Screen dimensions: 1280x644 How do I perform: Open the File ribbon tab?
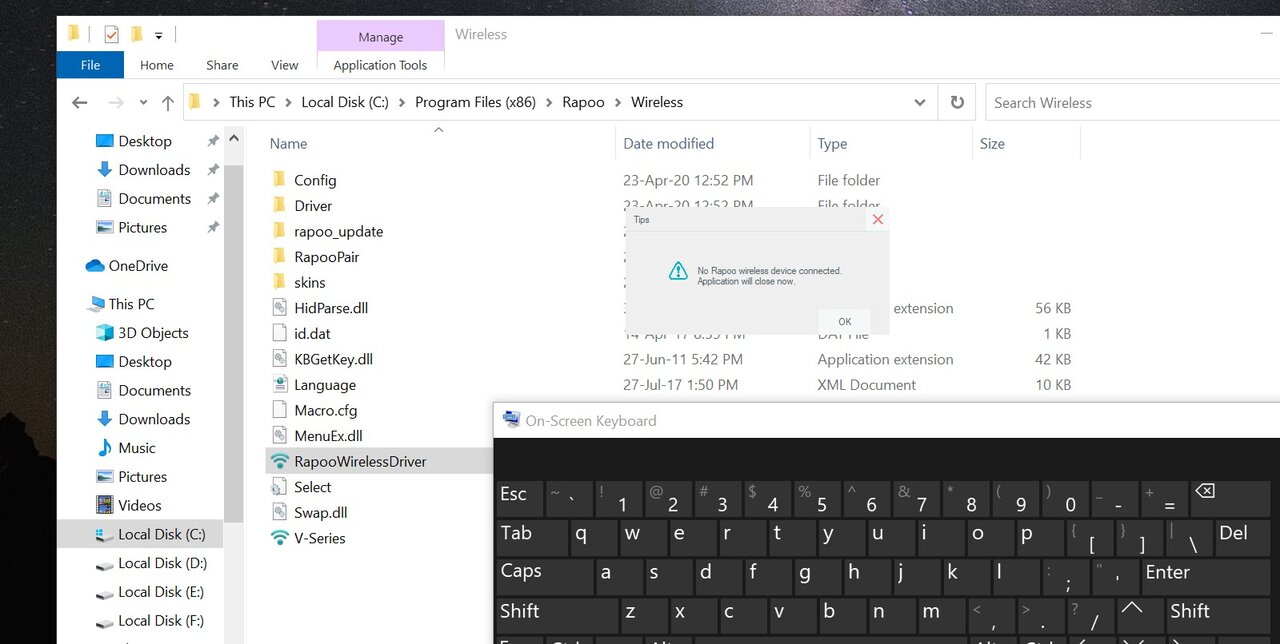click(x=90, y=65)
